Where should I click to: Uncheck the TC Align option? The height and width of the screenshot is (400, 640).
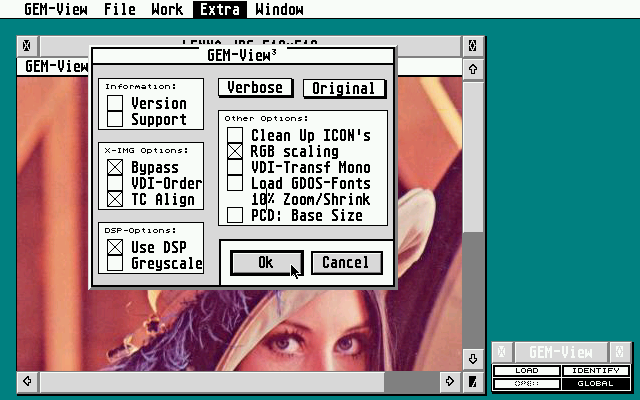pos(115,199)
